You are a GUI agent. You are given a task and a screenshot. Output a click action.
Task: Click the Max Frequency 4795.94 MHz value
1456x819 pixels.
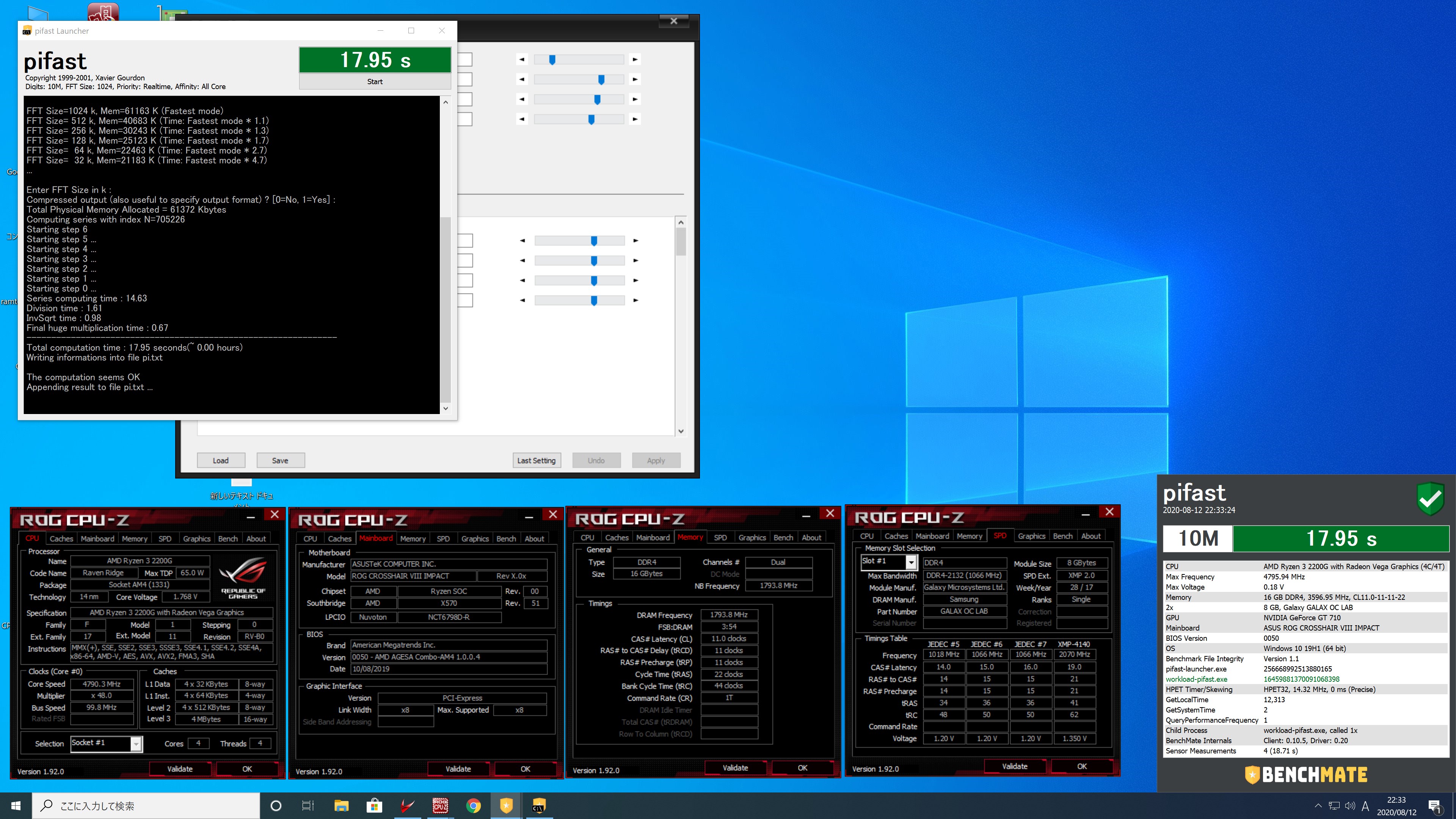(x=1284, y=576)
